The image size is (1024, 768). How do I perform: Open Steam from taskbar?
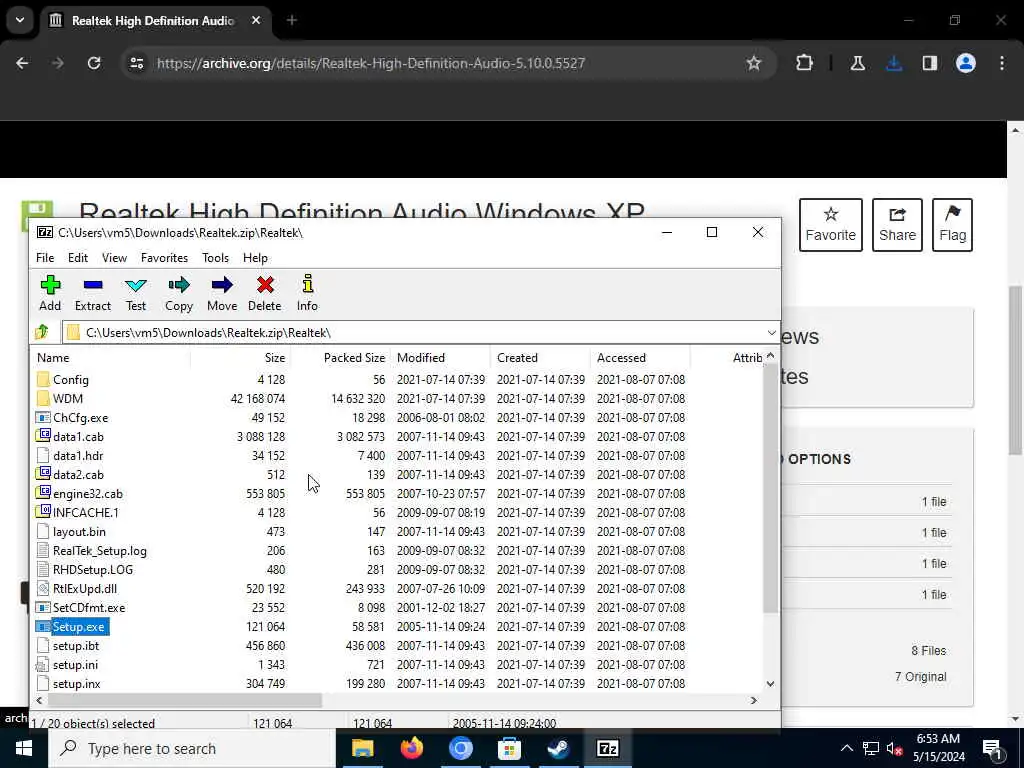click(558, 748)
